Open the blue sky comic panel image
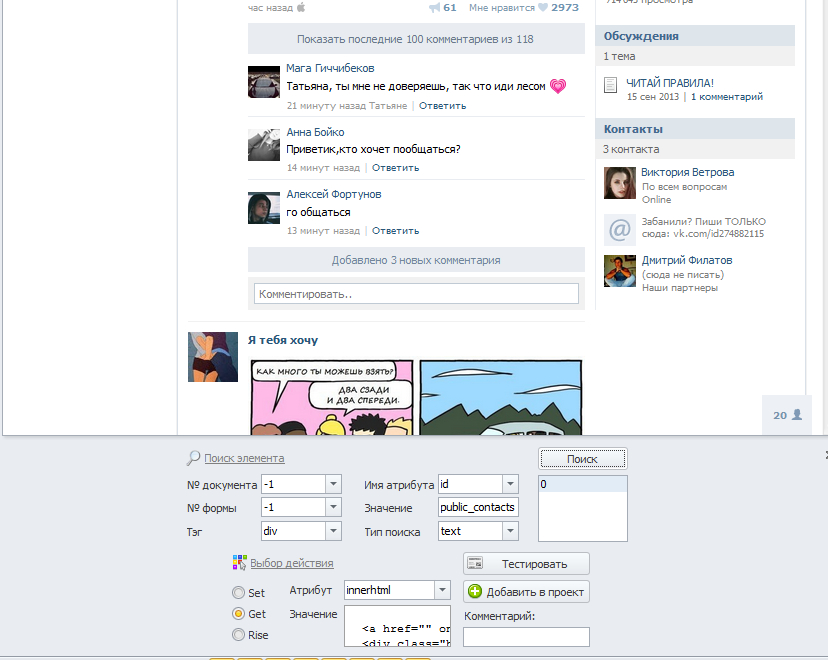 (501, 397)
